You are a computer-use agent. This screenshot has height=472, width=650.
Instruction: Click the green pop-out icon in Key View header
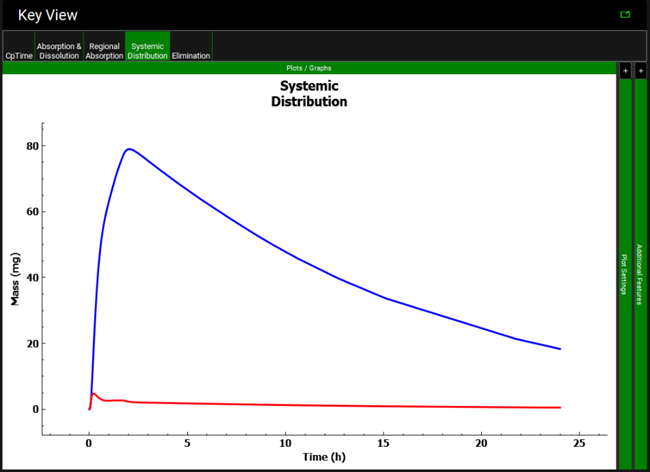(x=625, y=15)
